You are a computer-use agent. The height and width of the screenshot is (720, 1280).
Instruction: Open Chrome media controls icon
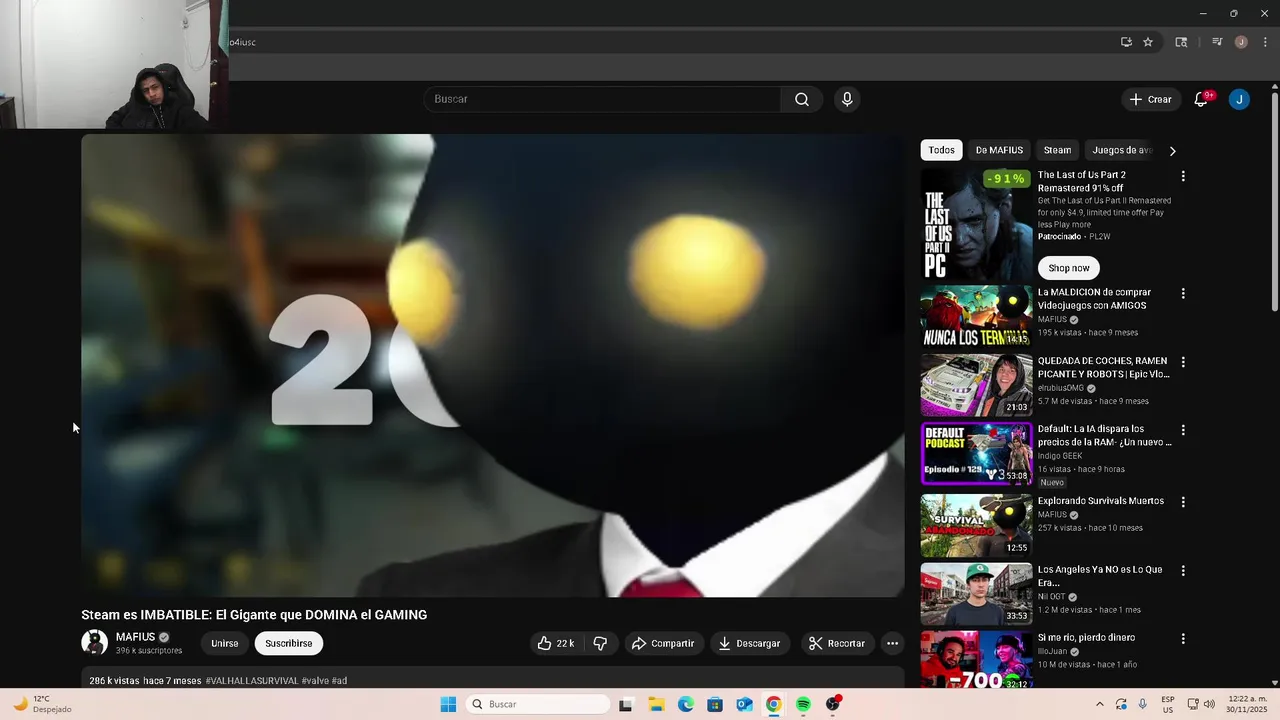(1217, 42)
